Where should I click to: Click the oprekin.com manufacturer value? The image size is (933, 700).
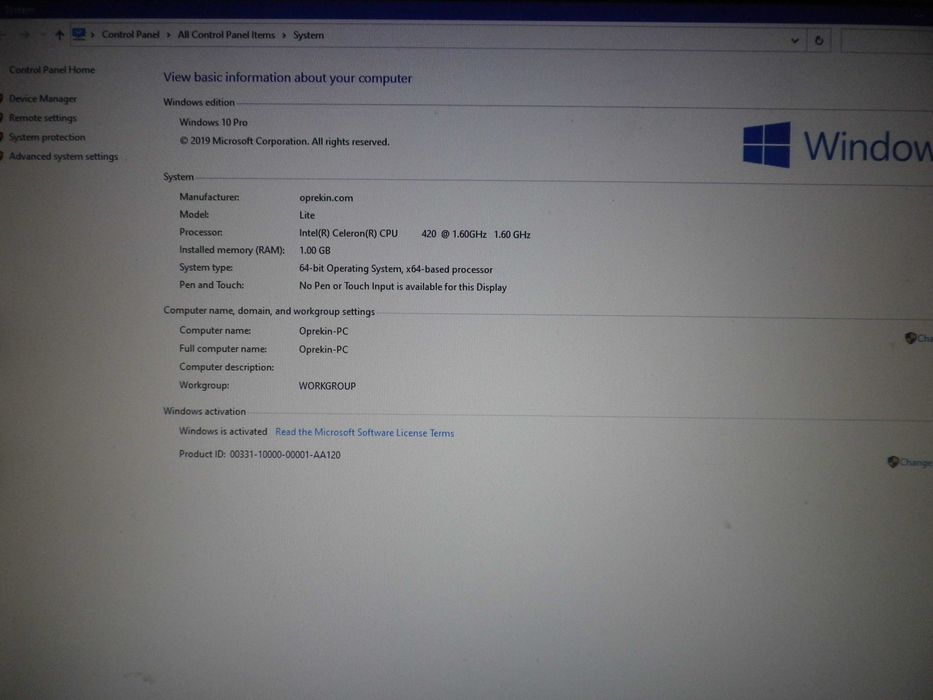tap(326, 198)
